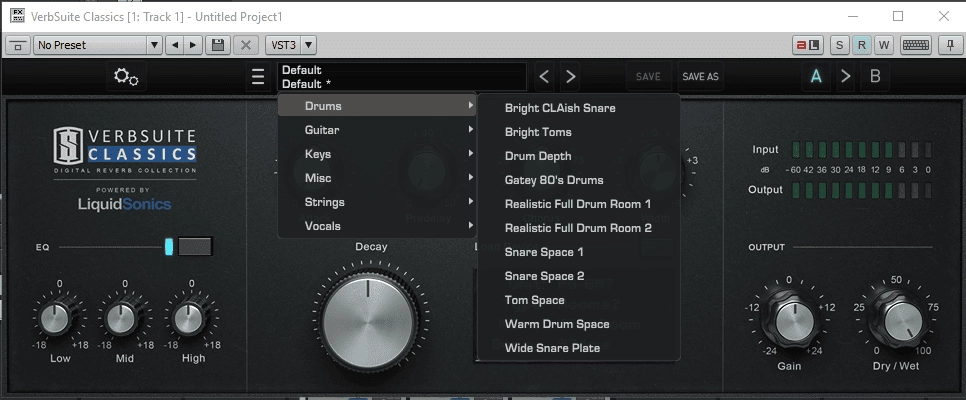The image size is (966, 400).
Task: Click the Input level meter
Action: click(862, 150)
